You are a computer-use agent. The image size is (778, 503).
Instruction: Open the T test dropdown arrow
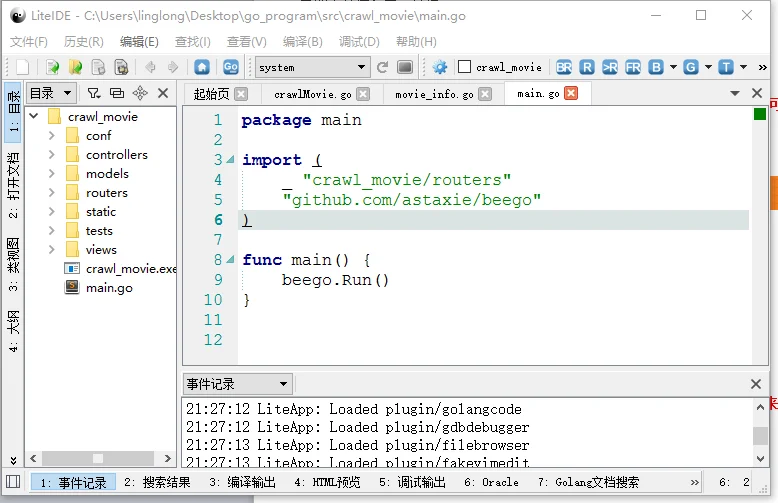(x=743, y=67)
